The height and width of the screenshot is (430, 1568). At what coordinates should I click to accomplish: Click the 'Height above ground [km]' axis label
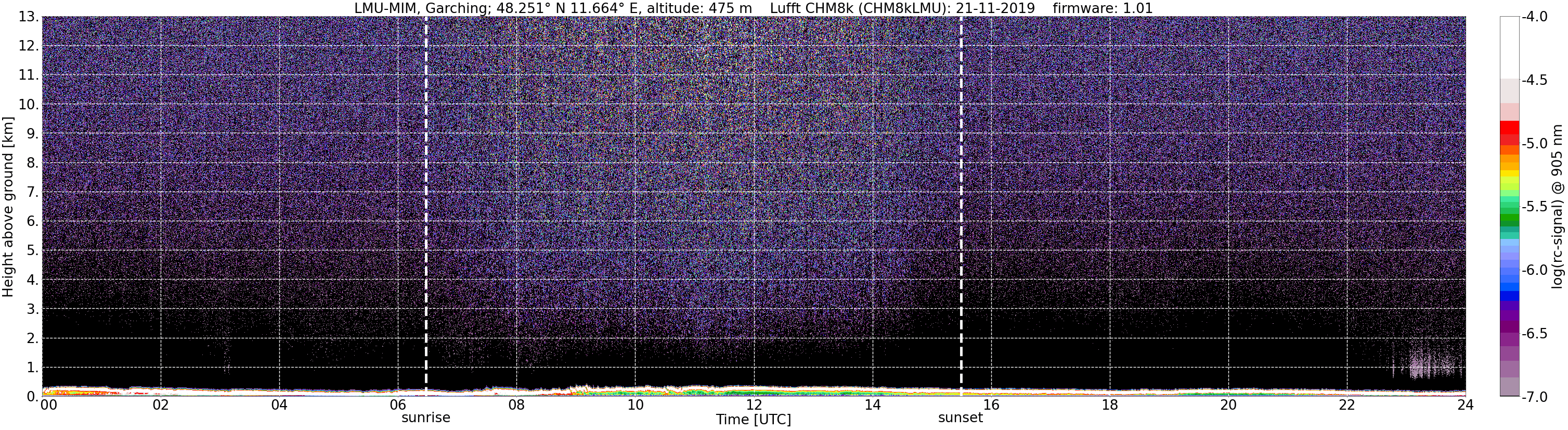point(8,208)
